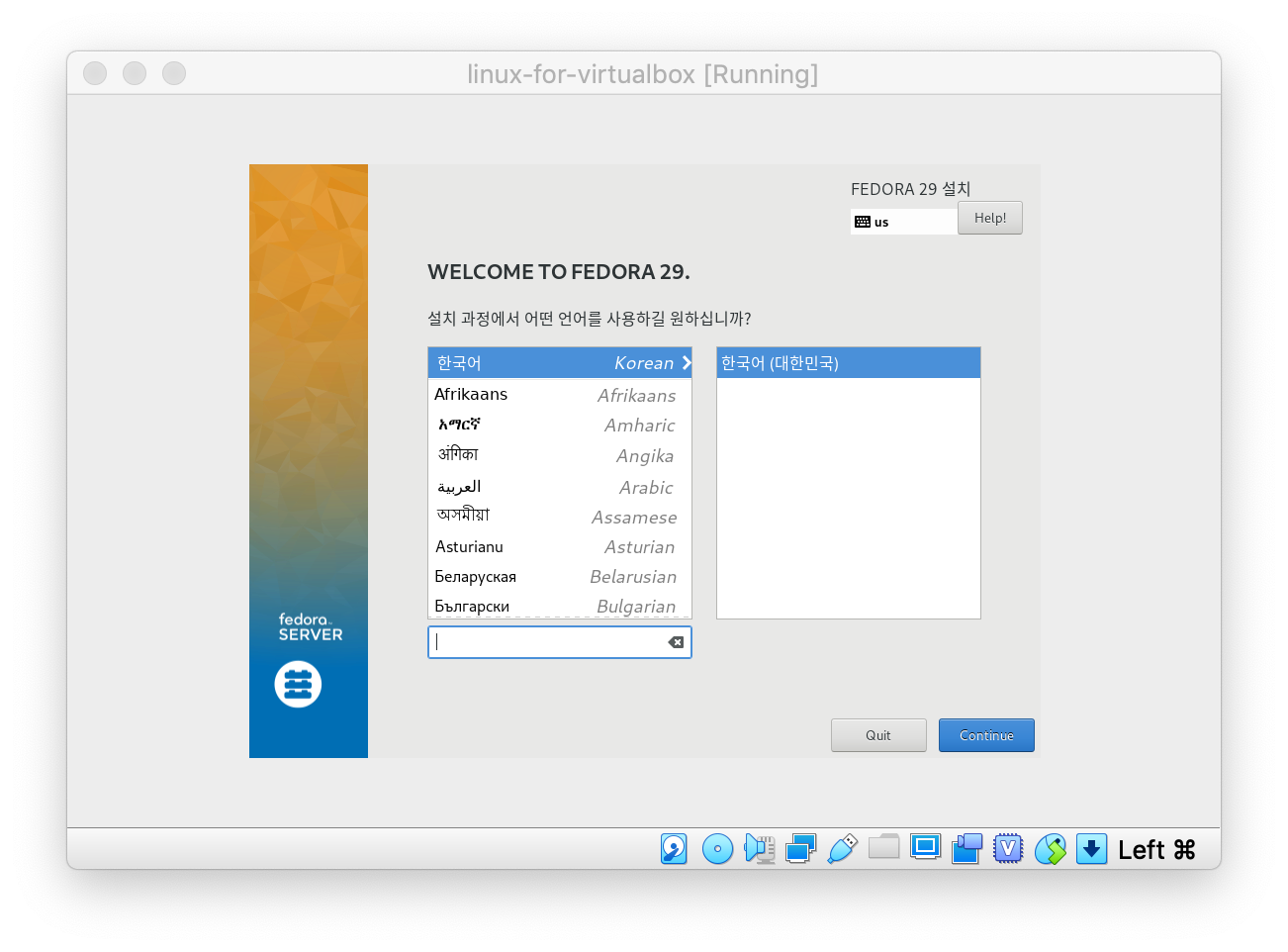Select Angika in the language list
This screenshot has height=952, width=1288.
[560, 455]
